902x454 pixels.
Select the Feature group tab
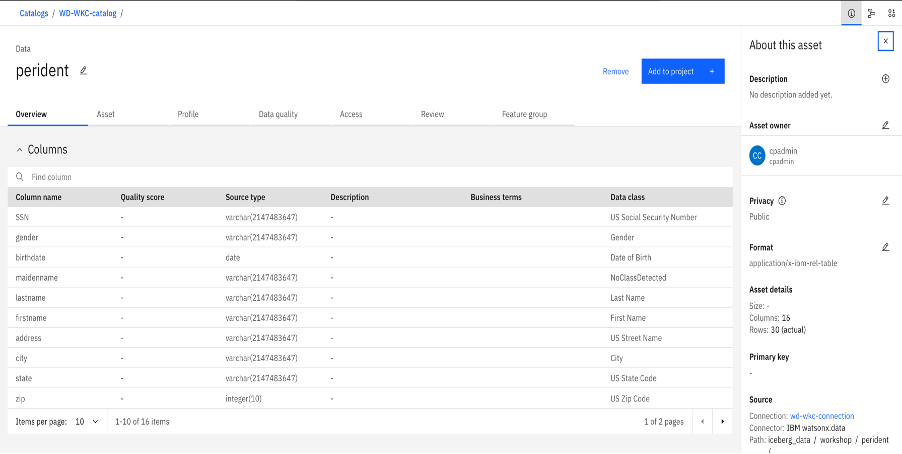pos(524,115)
